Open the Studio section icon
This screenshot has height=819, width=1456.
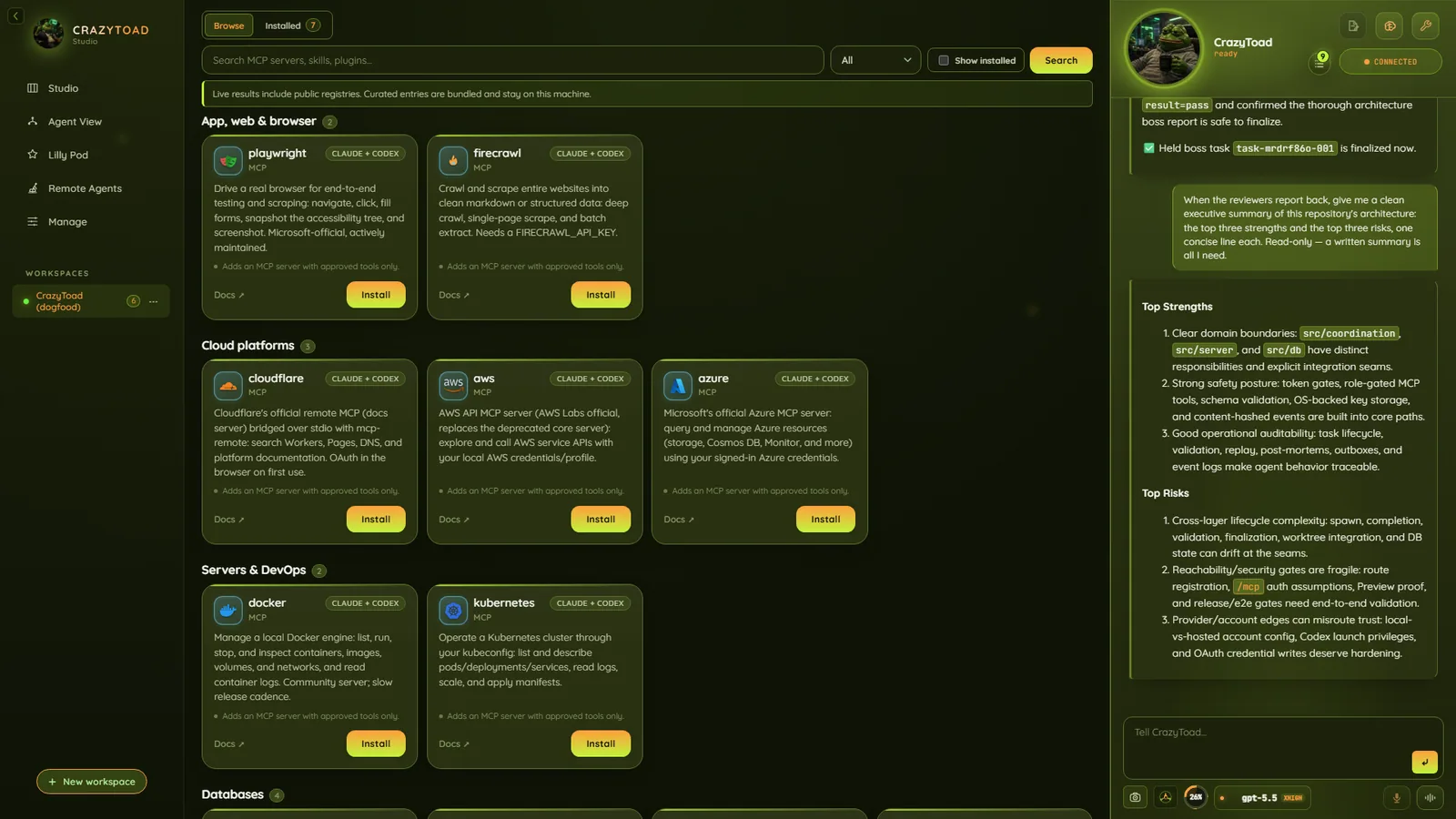coord(33,88)
